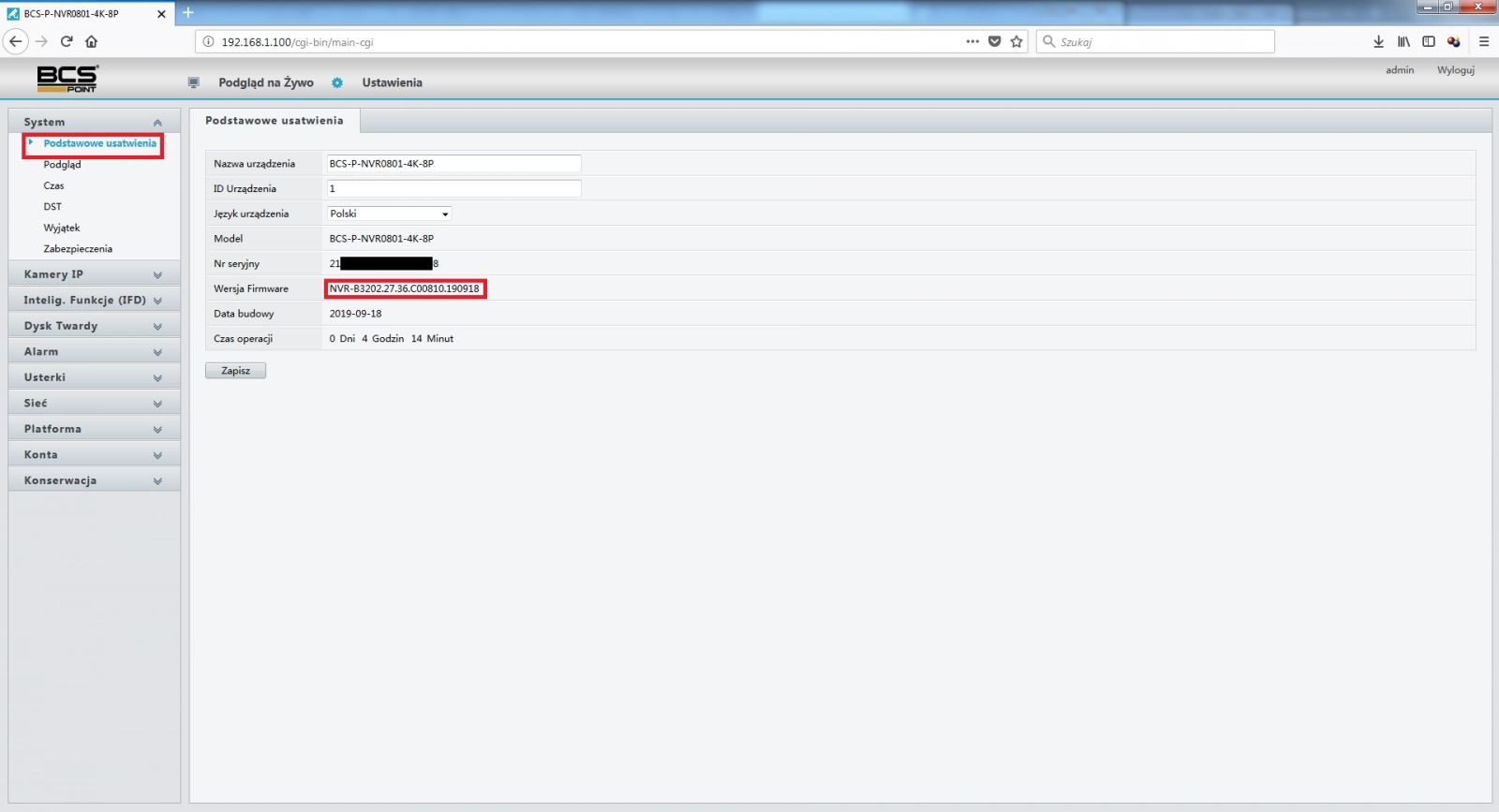
Task: Click the BCS Point logo
Action: [x=67, y=79]
